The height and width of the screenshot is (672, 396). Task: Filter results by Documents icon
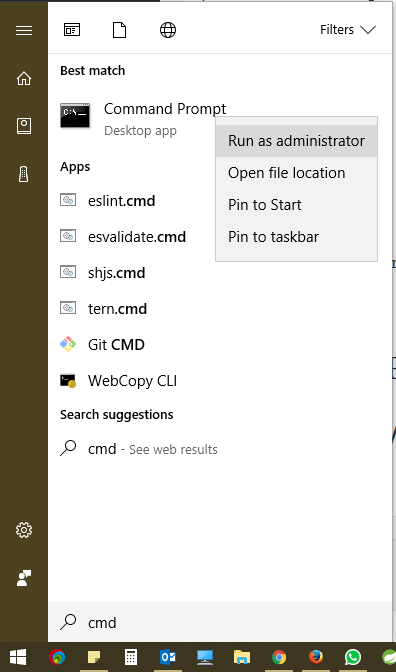pyautogui.click(x=120, y=30)
